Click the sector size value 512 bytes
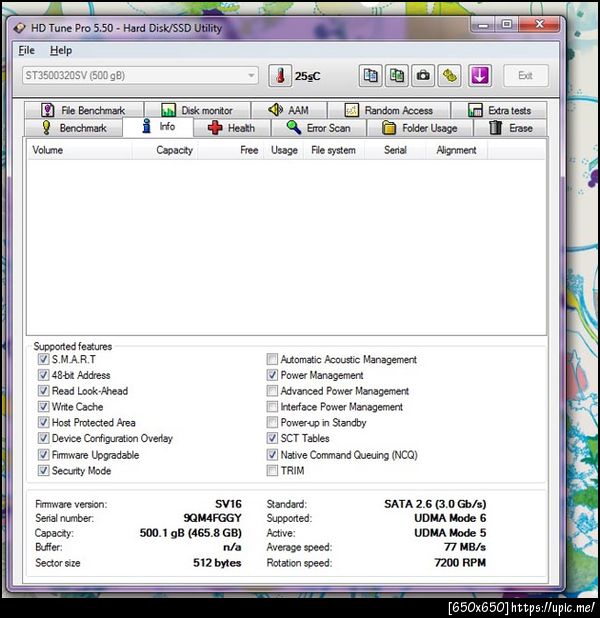Viewport: 600px width, 618px height. coord(217,562)
